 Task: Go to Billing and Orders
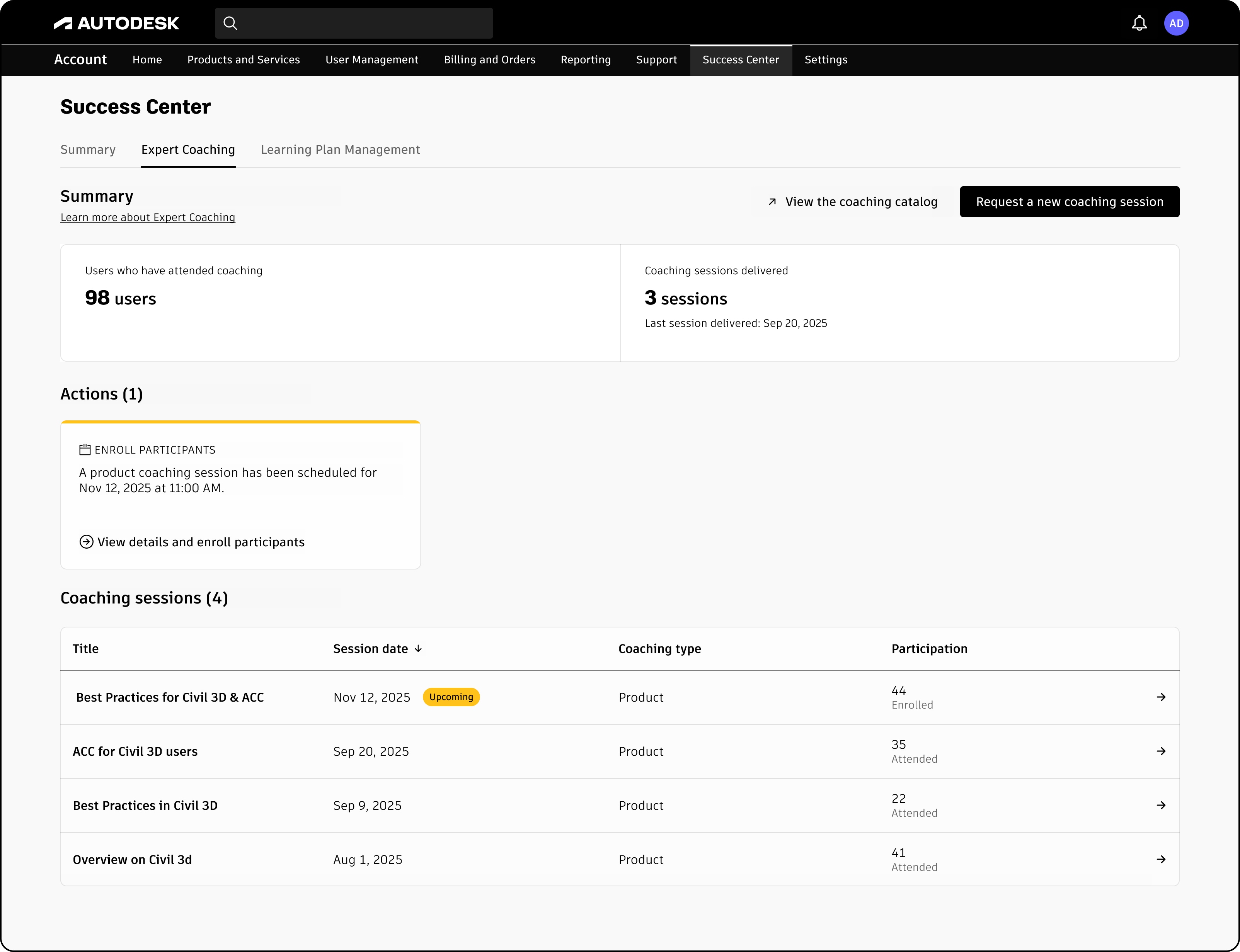[x=489, y=59]
